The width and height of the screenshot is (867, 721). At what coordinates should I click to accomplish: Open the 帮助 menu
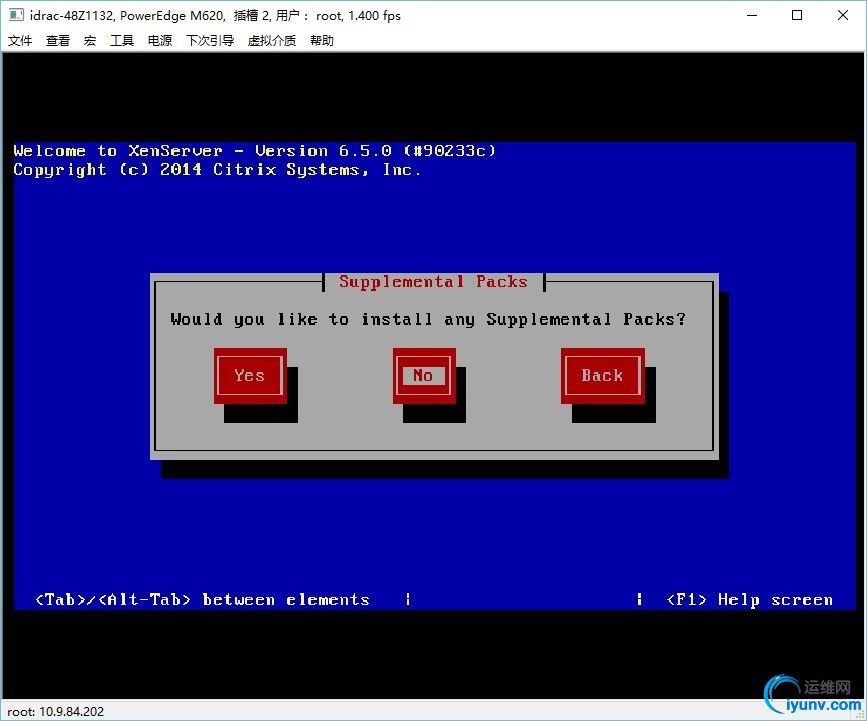pyautogui.click(x=322, y=40)
